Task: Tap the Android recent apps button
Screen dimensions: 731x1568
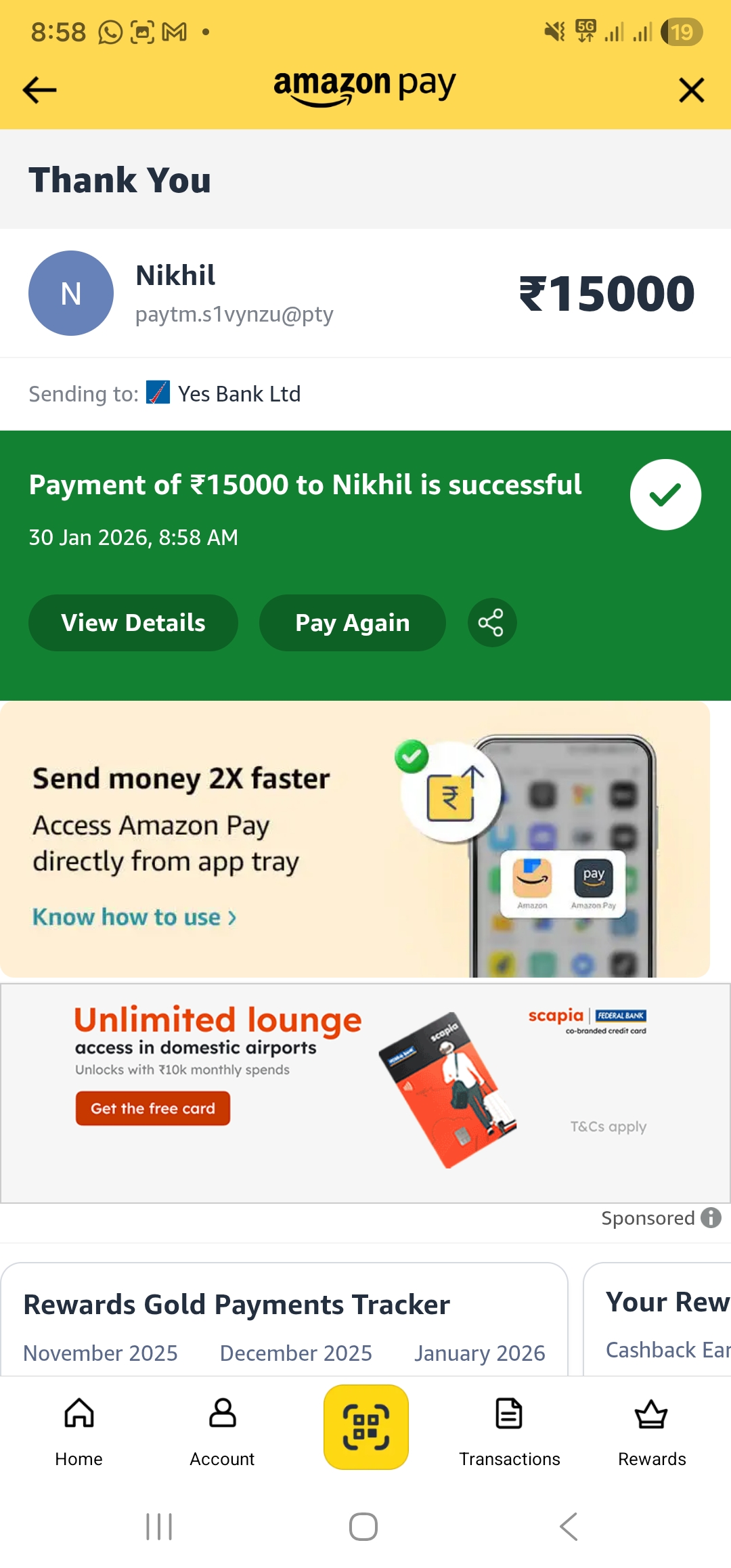Action: (x=160, y=1527)
